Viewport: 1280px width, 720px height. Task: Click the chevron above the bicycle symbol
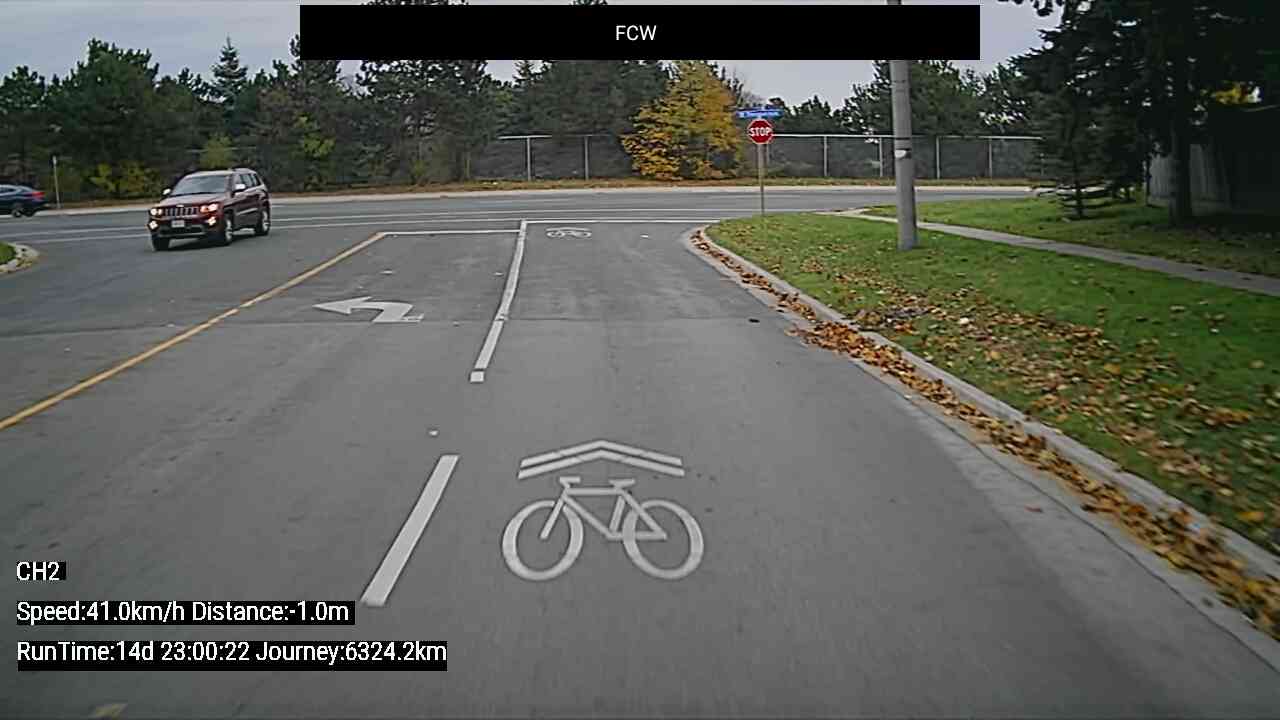[x=601, y=458]
